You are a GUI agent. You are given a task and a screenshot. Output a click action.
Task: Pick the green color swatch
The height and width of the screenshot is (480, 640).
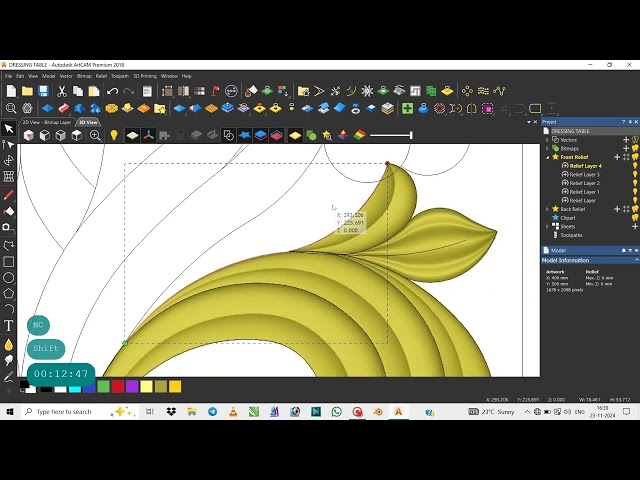tap(103, 387)
